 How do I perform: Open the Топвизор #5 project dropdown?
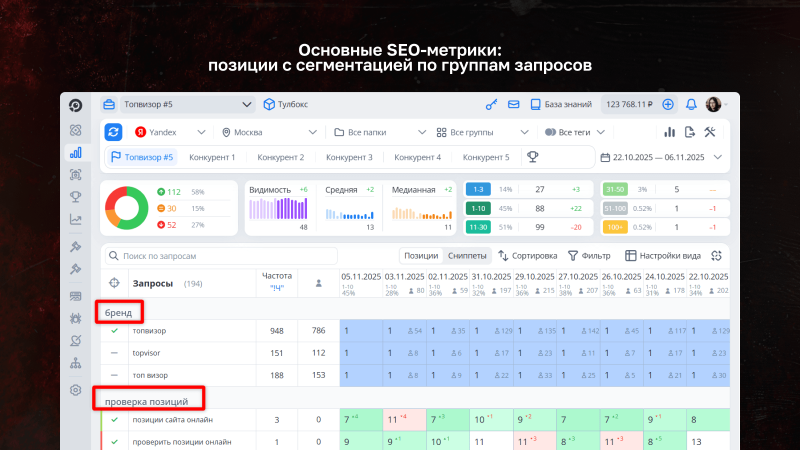[187, 104]
